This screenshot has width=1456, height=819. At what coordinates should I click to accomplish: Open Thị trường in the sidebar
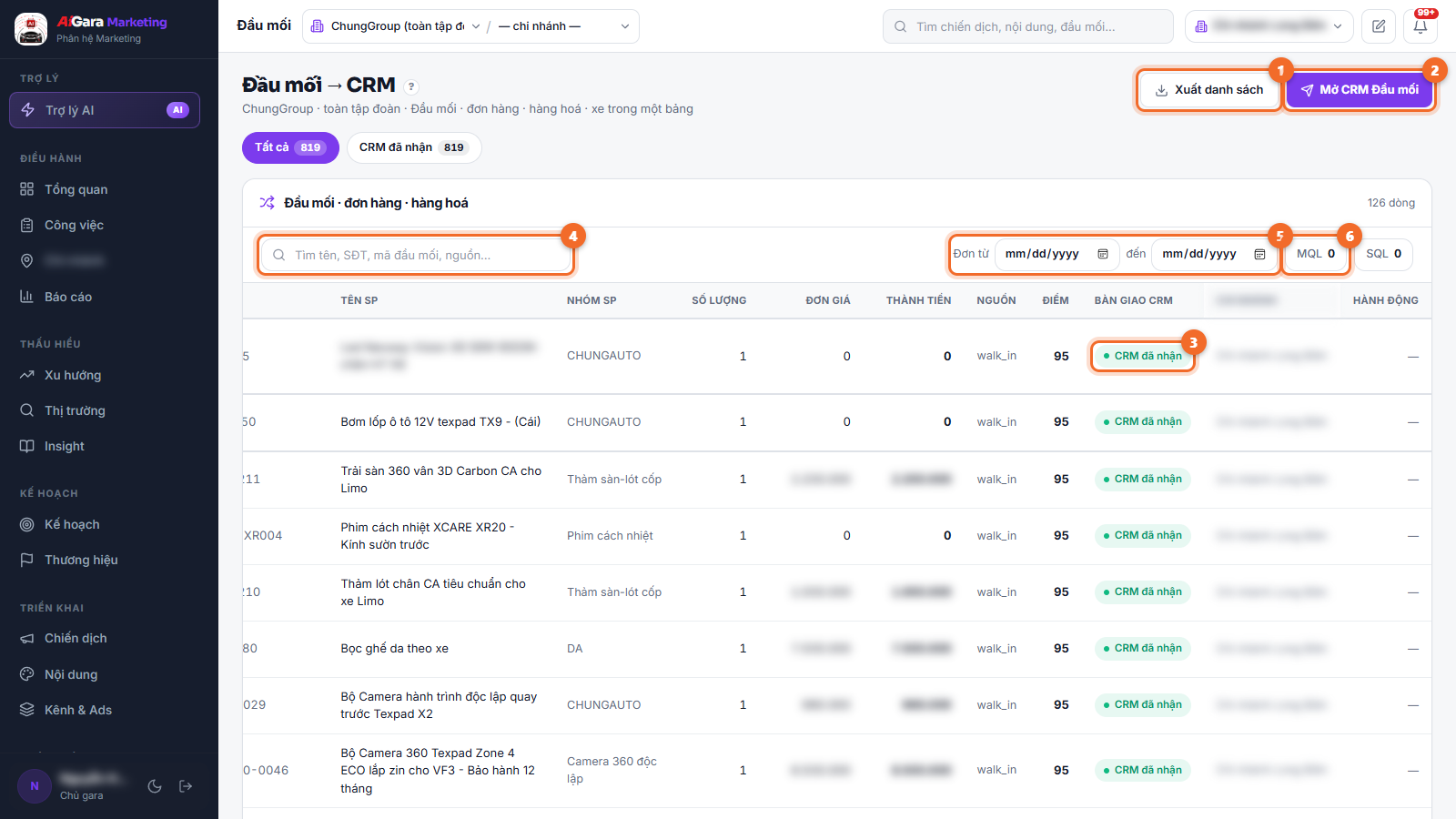click(x=105, y=410)
